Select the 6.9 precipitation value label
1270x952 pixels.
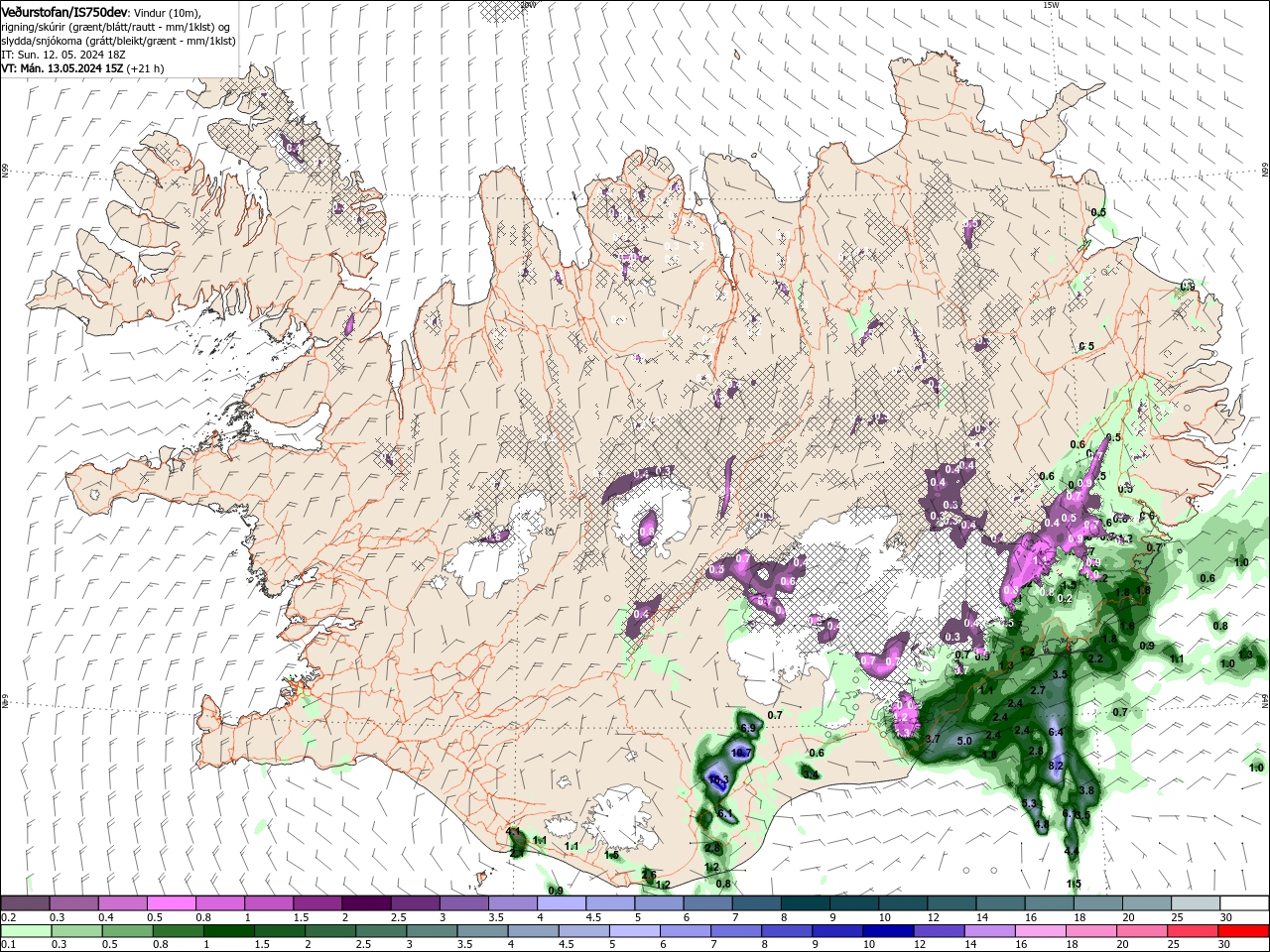748,729
